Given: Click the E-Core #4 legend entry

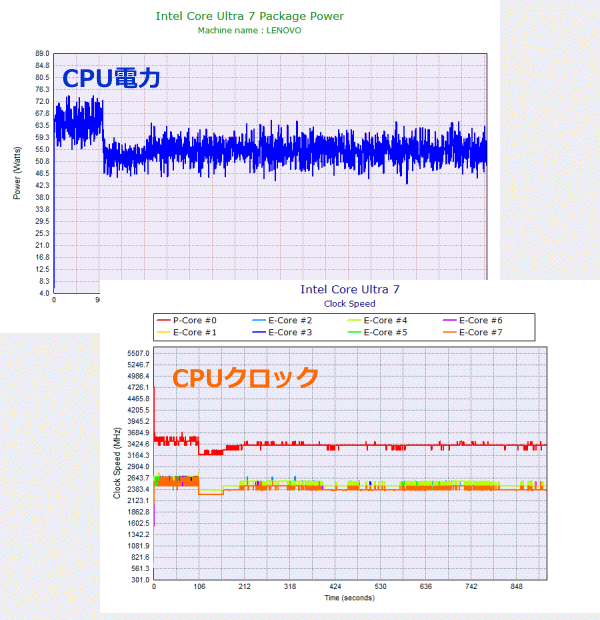Looking at the screenshot, I should (377, 320).
